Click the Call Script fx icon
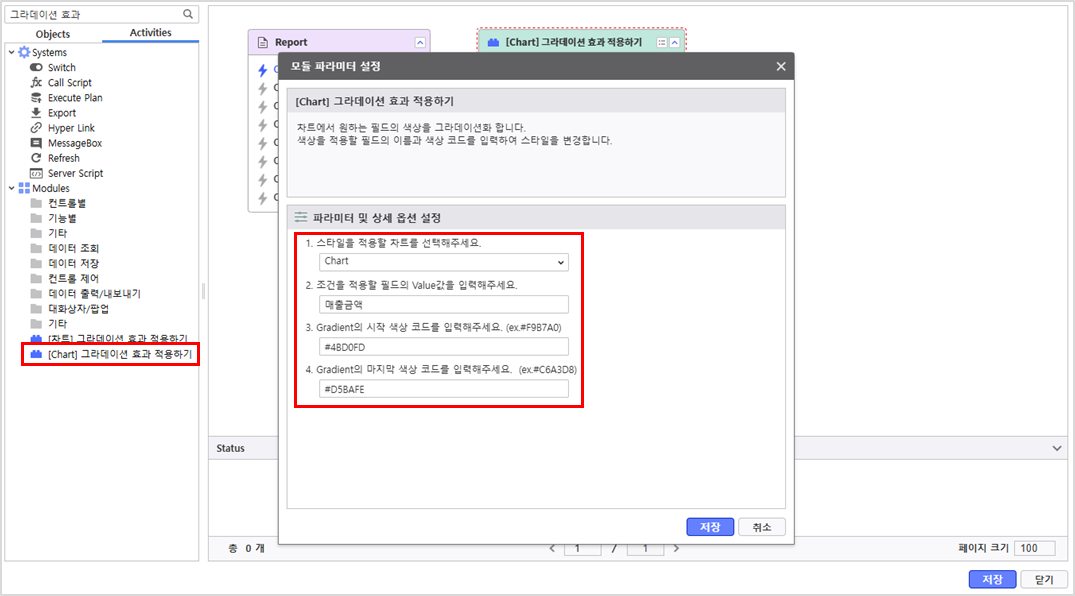Image resolution: width=1075 pixels, height=596 pixels. (36, 82)
